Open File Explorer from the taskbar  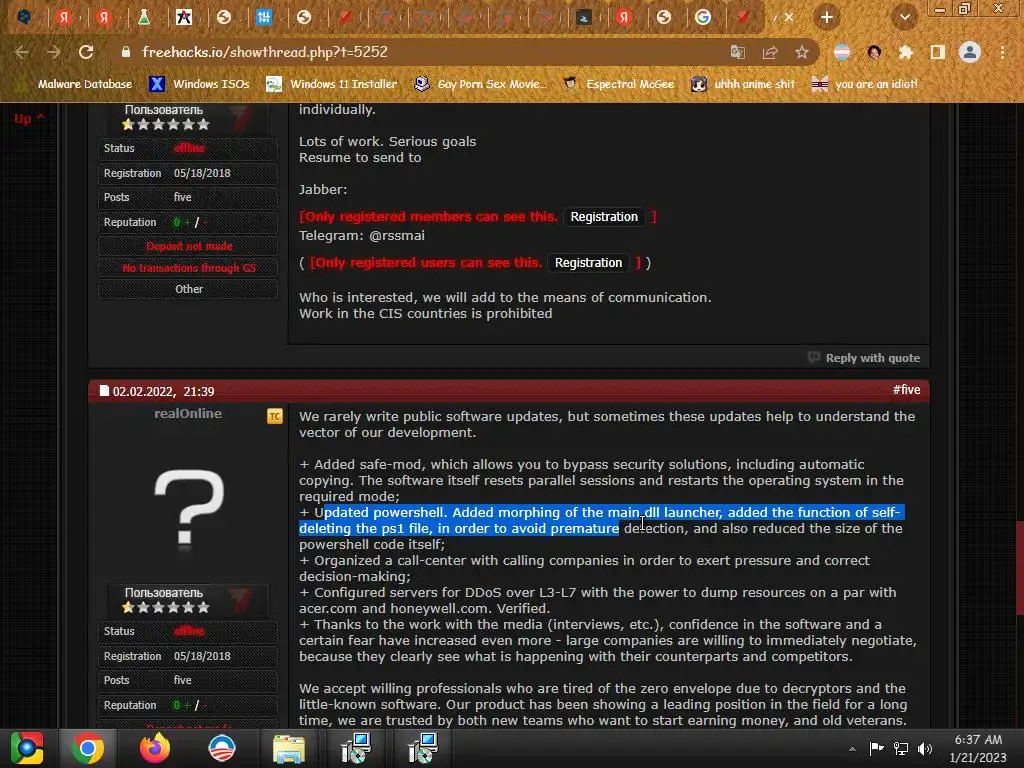pos(288,748)
